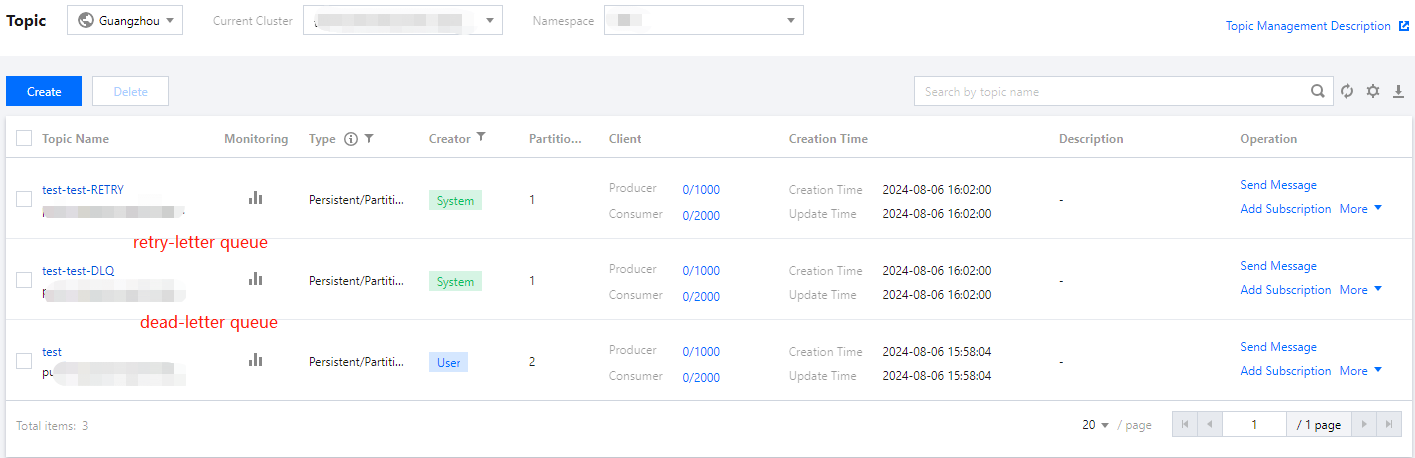Check the test-test-RETRY topic row checkbox

[24, 199]
